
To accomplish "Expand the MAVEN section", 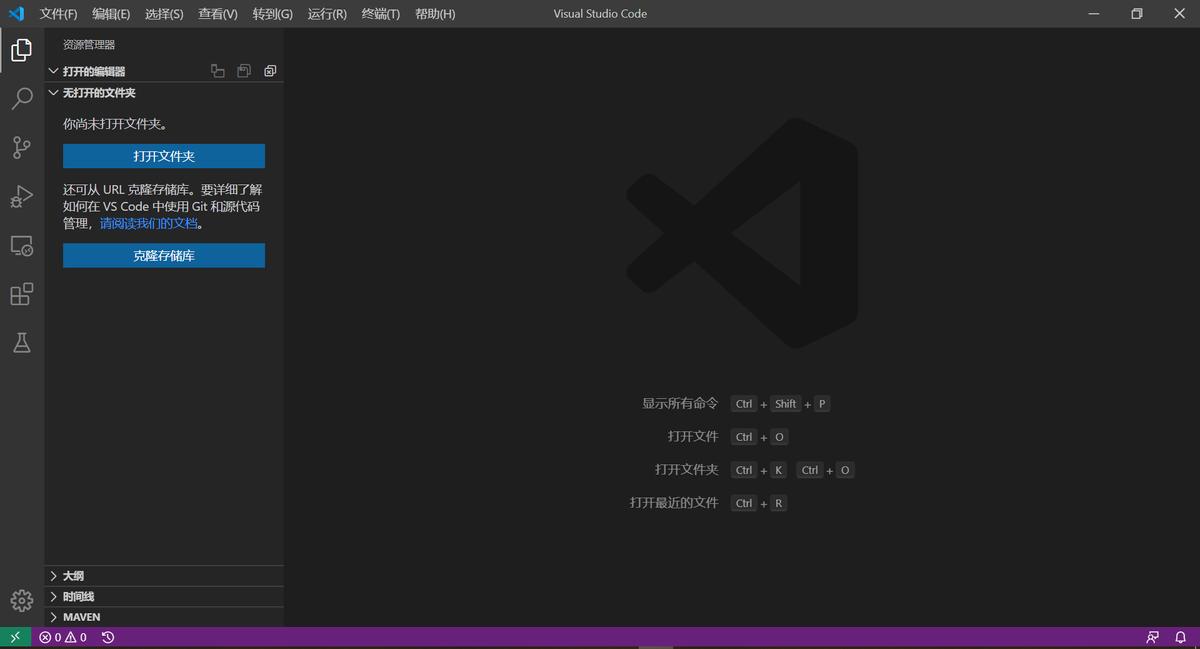I will coord(78,617).
